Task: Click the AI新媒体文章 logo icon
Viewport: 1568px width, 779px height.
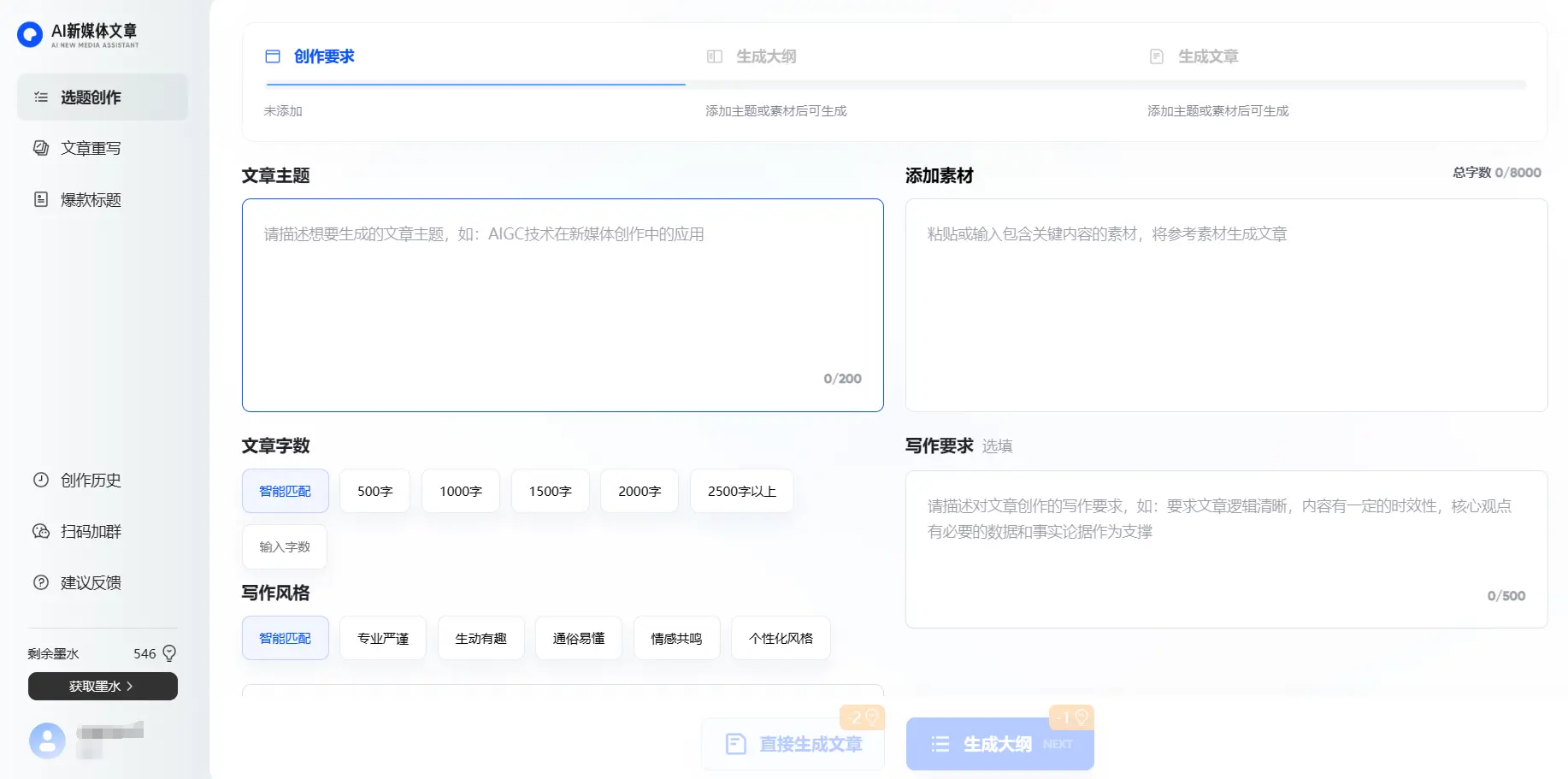Action: pos(30,34)
